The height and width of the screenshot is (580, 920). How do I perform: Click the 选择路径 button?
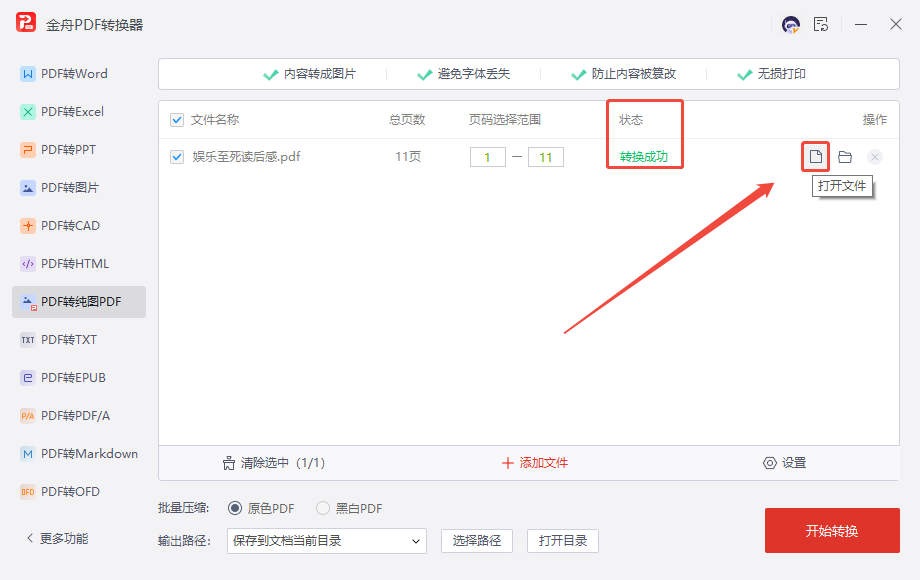click(x=476, y=541)
